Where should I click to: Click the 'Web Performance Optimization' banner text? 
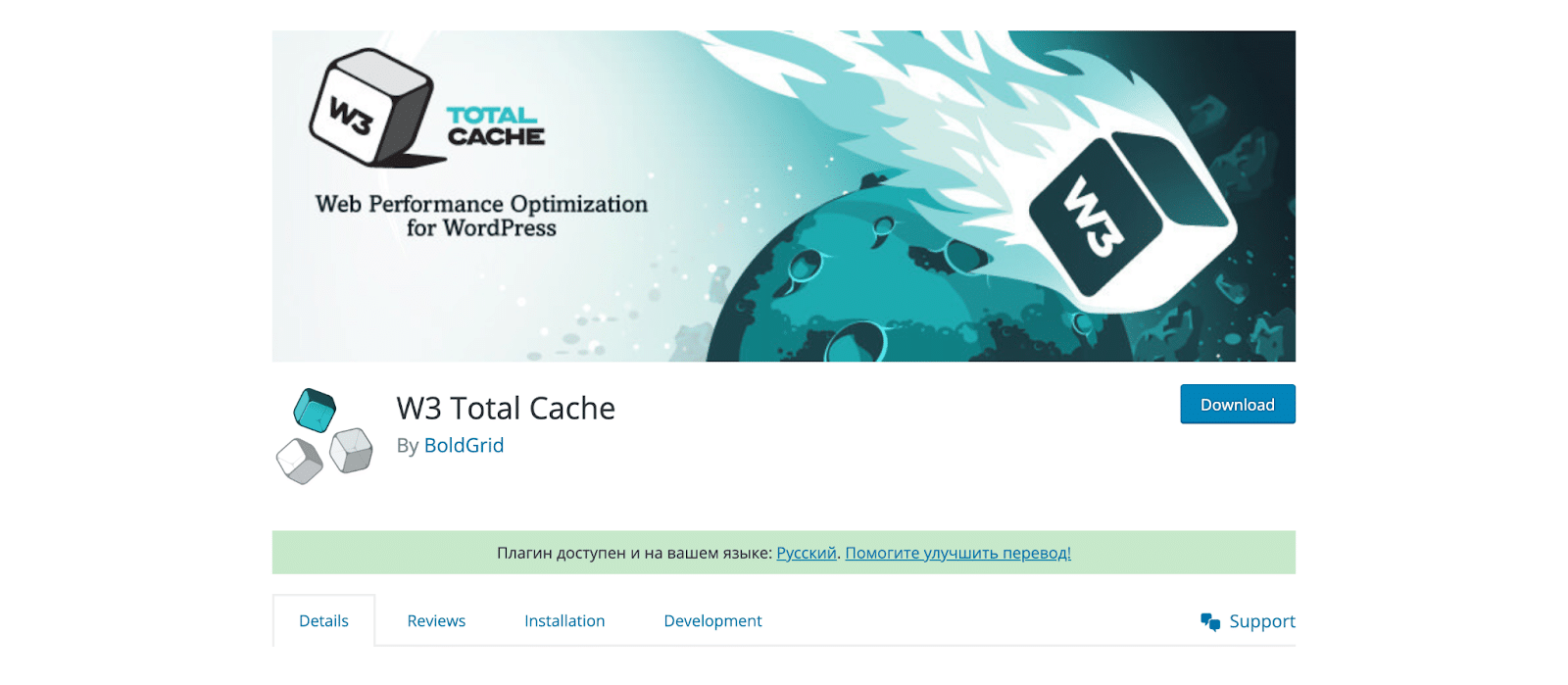(x=481, y=204)
